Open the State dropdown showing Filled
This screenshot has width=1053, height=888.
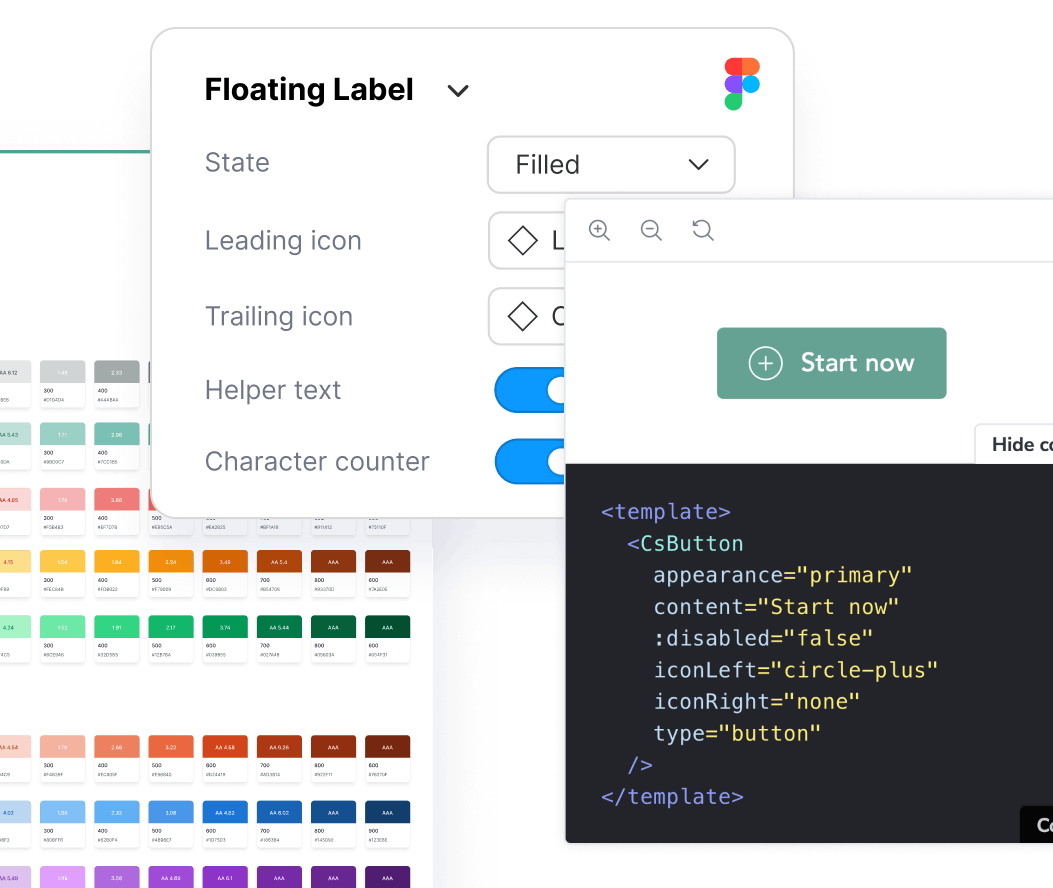pyautogui.click(x=611, y=165)
